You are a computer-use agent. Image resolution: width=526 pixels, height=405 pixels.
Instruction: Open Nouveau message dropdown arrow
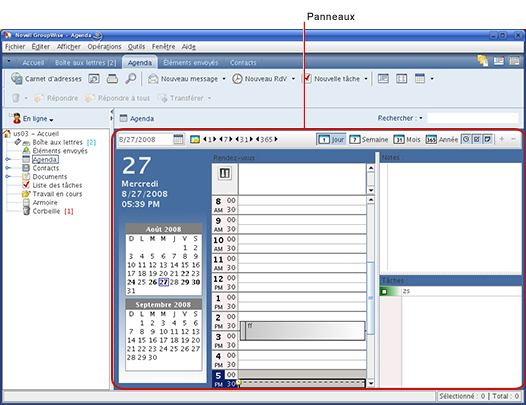[224, 79]
